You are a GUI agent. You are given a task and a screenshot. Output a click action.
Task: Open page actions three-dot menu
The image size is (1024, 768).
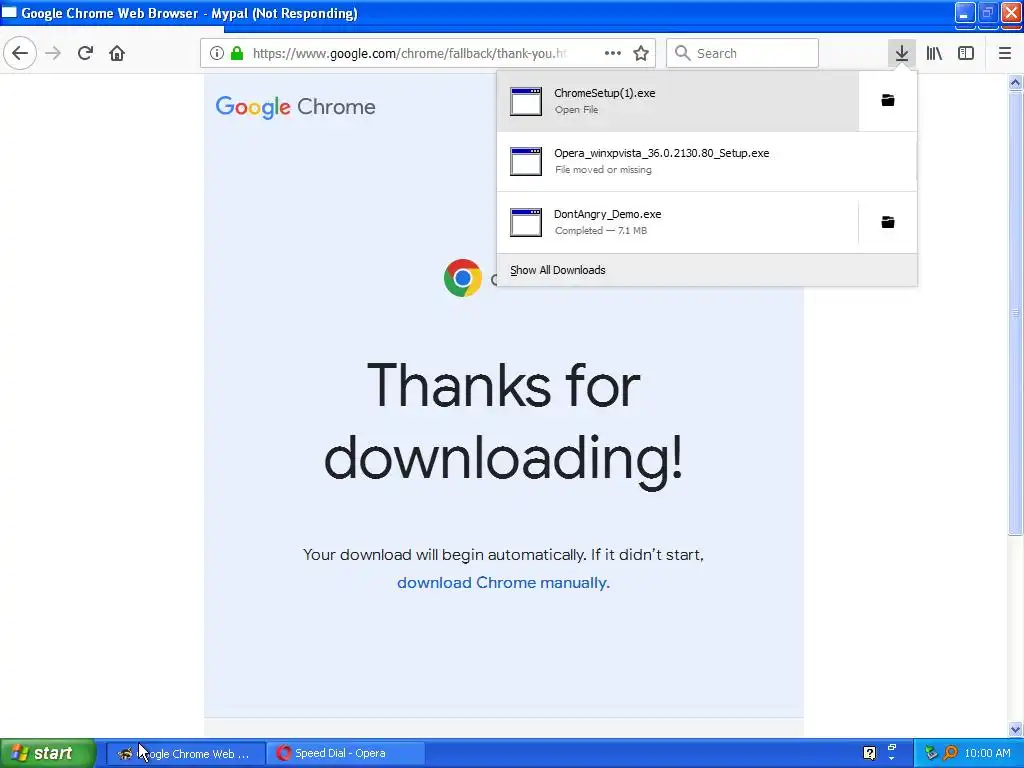tap(613, 53)
